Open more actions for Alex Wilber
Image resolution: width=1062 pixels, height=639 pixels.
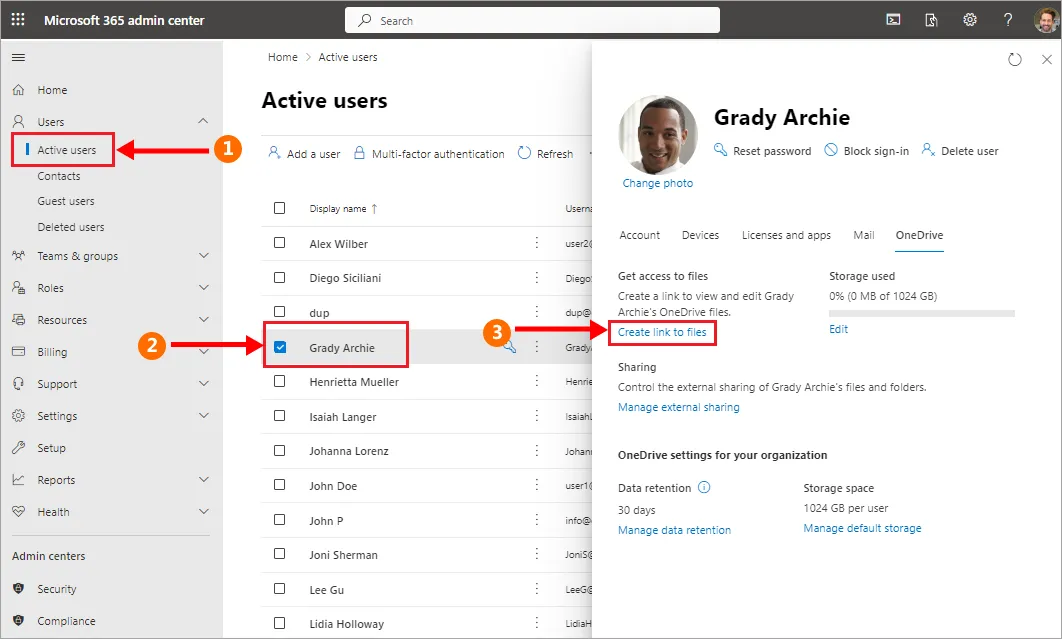[536, 243]
